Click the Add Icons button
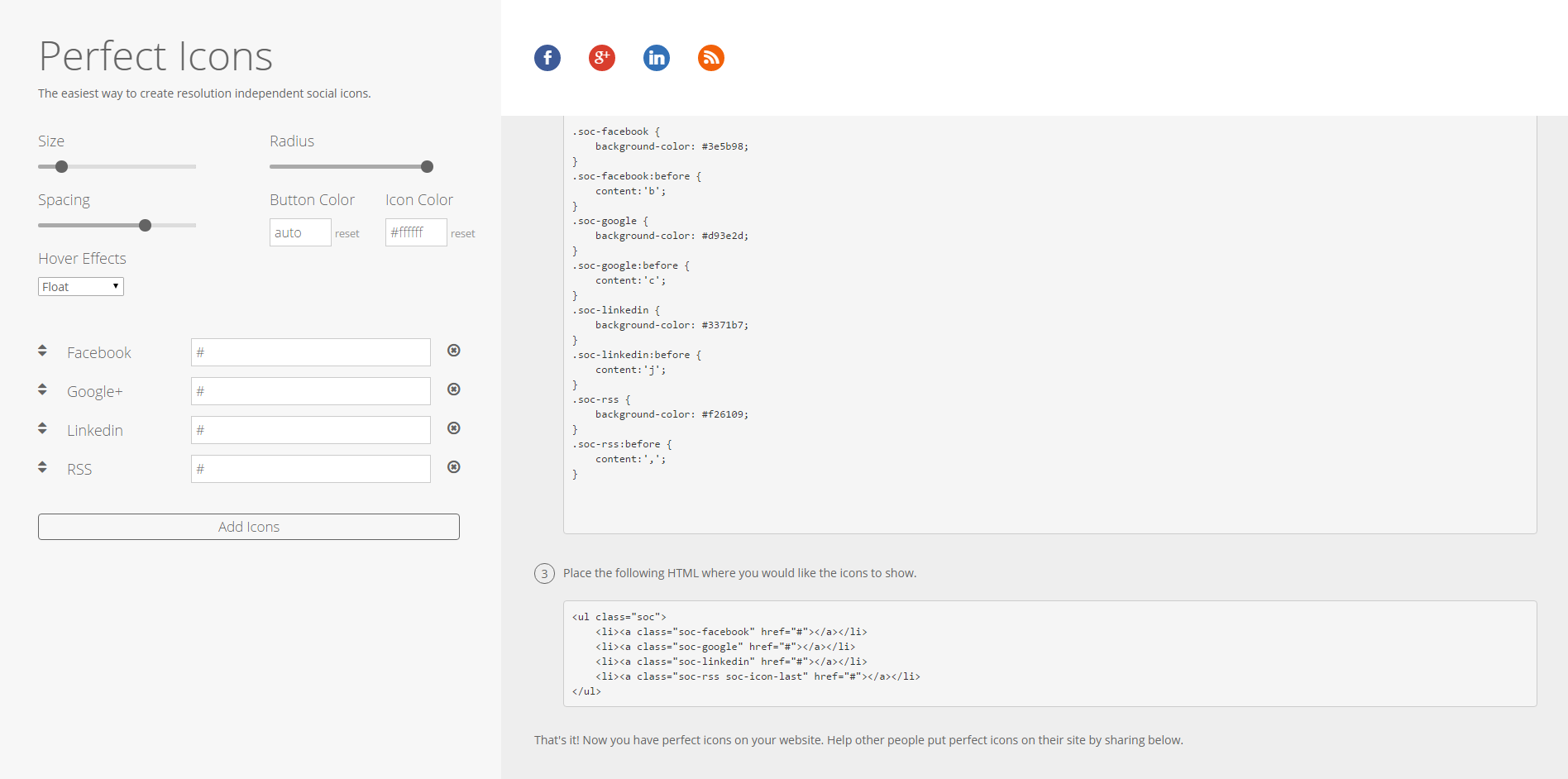Viewport: 1568px width, 779px height. [x=249, y=527]
